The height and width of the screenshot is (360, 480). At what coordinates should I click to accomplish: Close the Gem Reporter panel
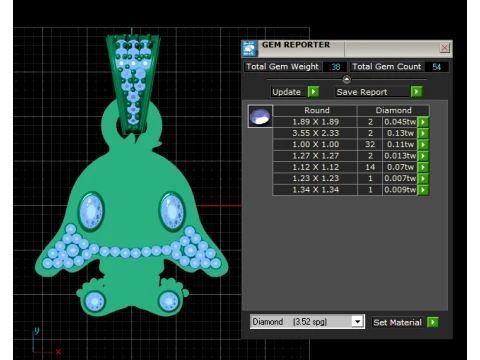444,48
